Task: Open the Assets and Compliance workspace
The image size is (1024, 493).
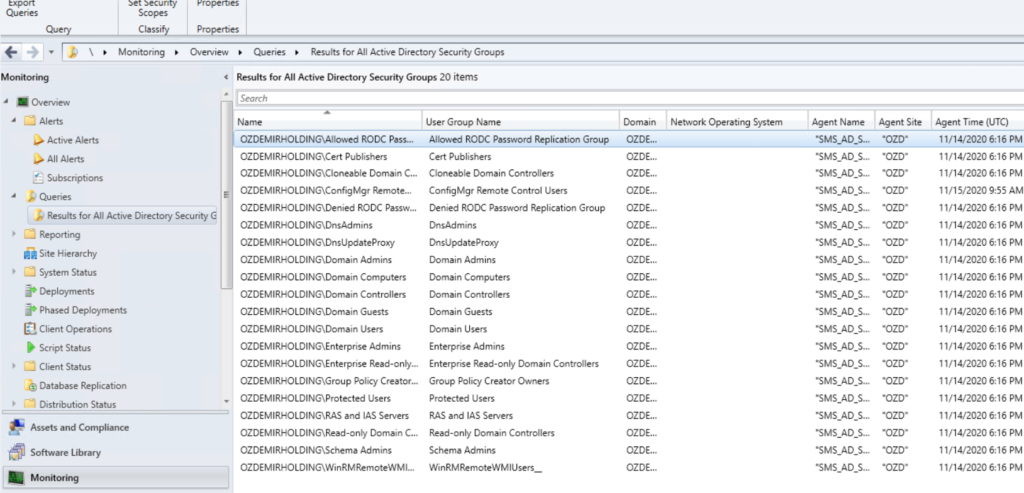Action: [x=114, y=427]
